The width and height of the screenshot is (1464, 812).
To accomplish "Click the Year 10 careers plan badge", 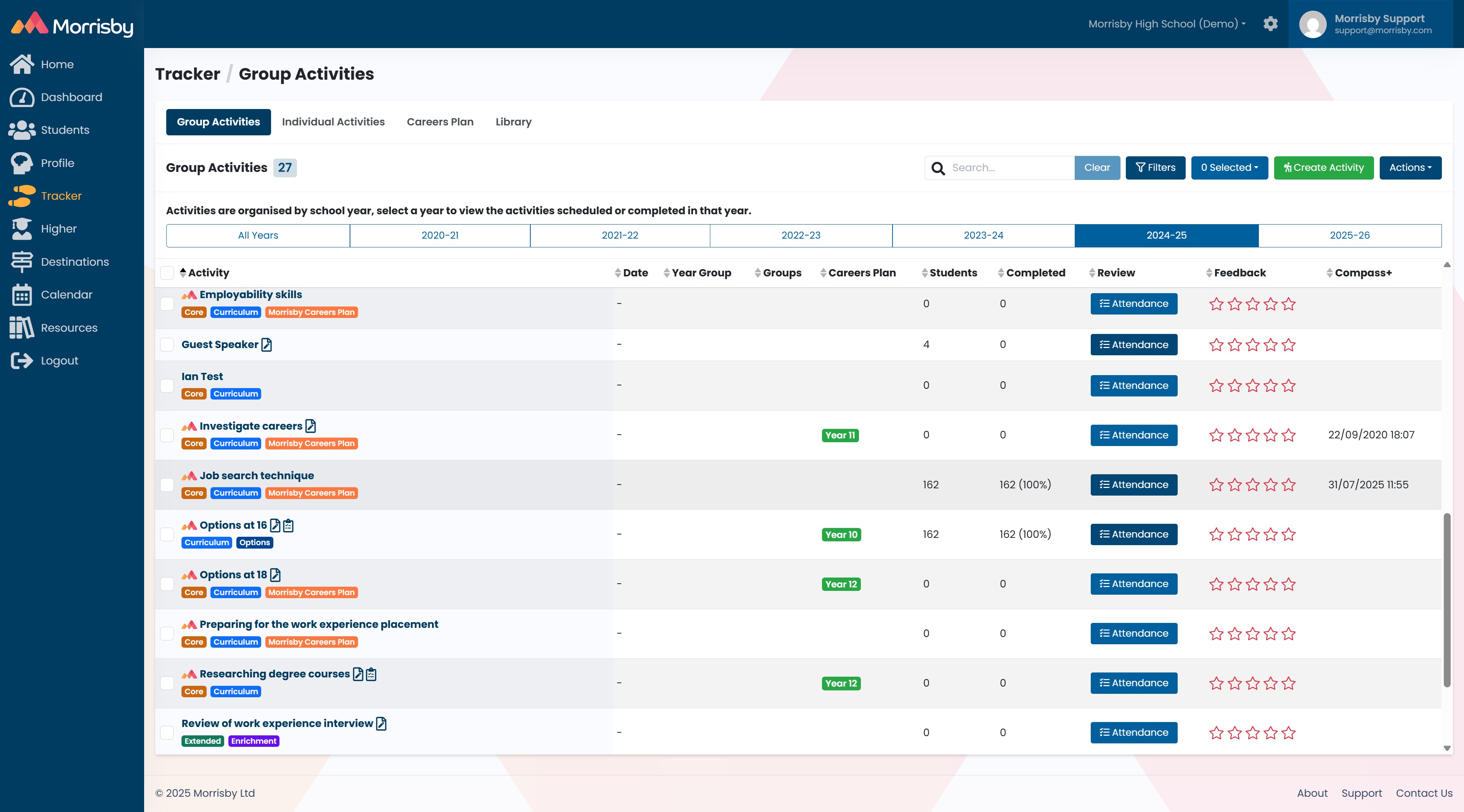I will (x=841, y=535).
